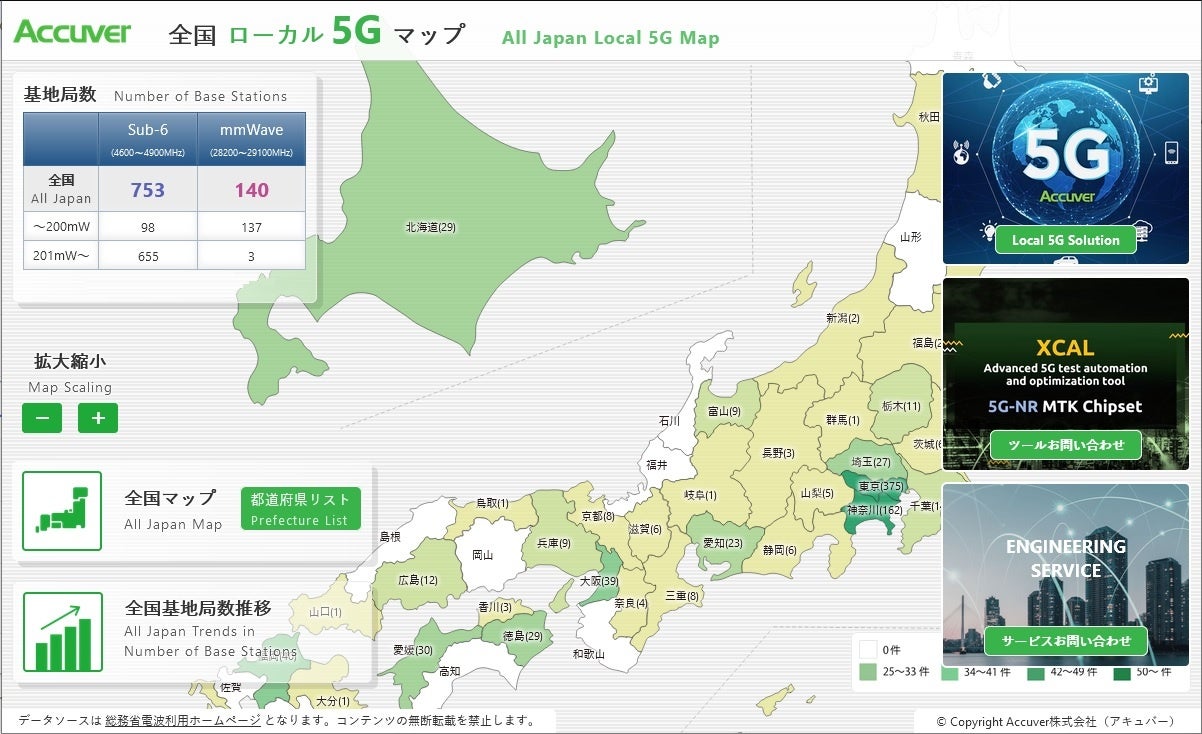Select Kagawa (香川 3) on the map
Viewport: 1202px width, 734px height.
coord(495,607)
